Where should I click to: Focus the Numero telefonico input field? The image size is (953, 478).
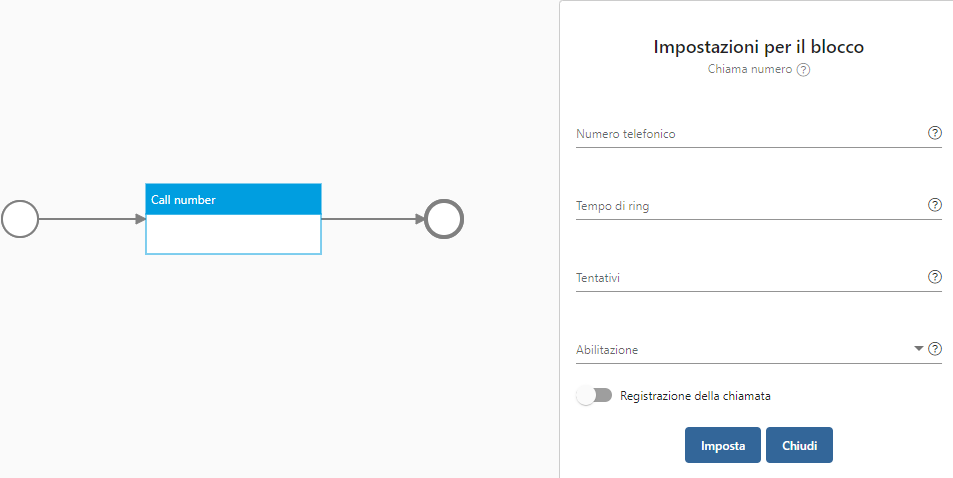pyautogui.click(x=750, y=134)
